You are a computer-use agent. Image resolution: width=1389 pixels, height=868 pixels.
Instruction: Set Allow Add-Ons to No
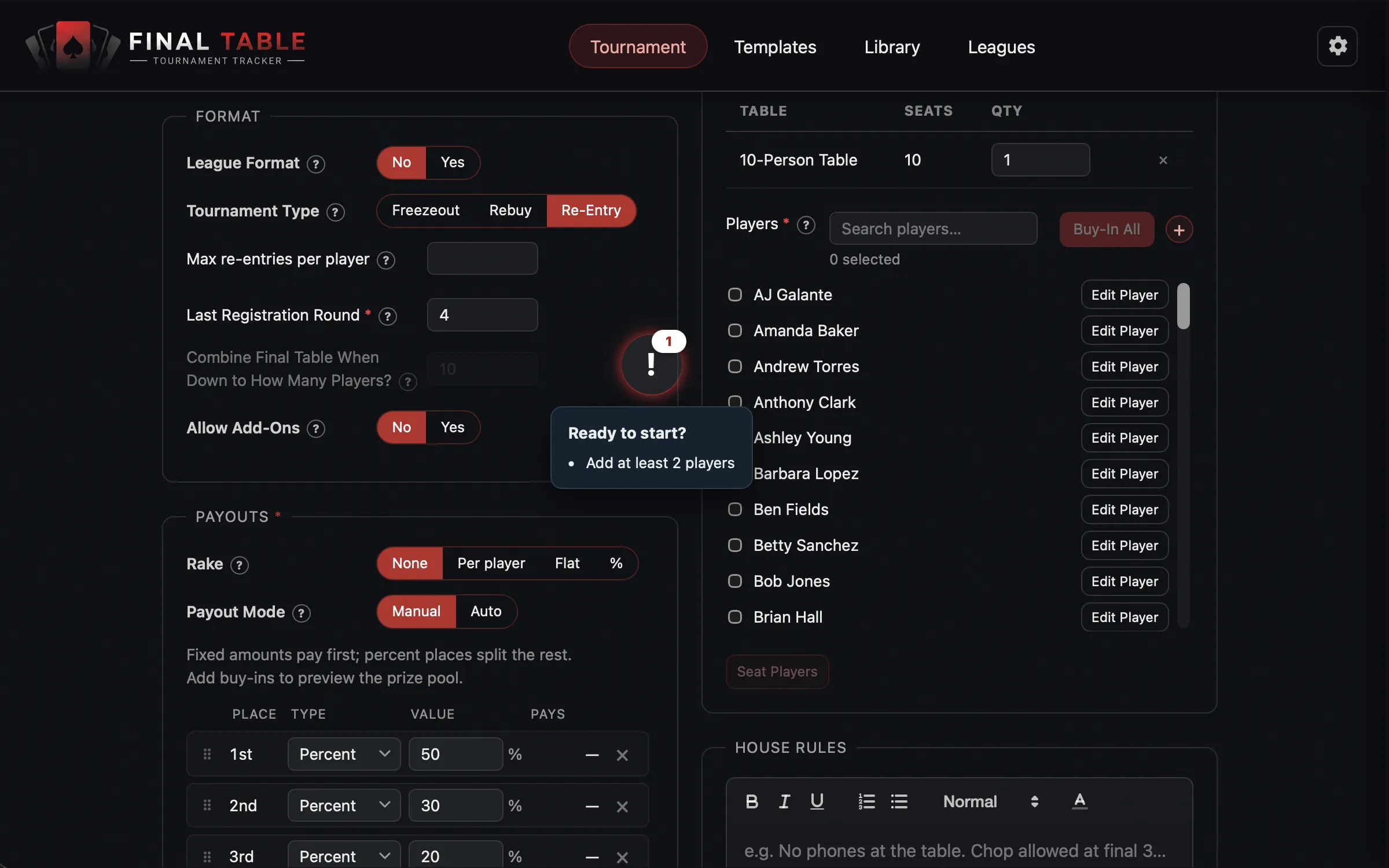(402, 428)
